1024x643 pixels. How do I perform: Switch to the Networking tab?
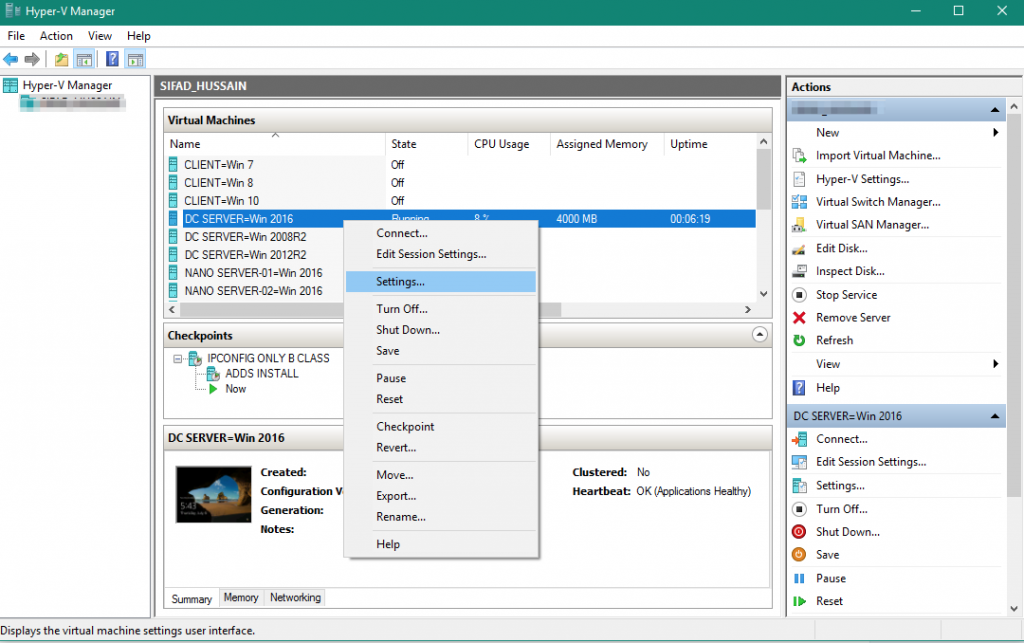coord(295,598)
